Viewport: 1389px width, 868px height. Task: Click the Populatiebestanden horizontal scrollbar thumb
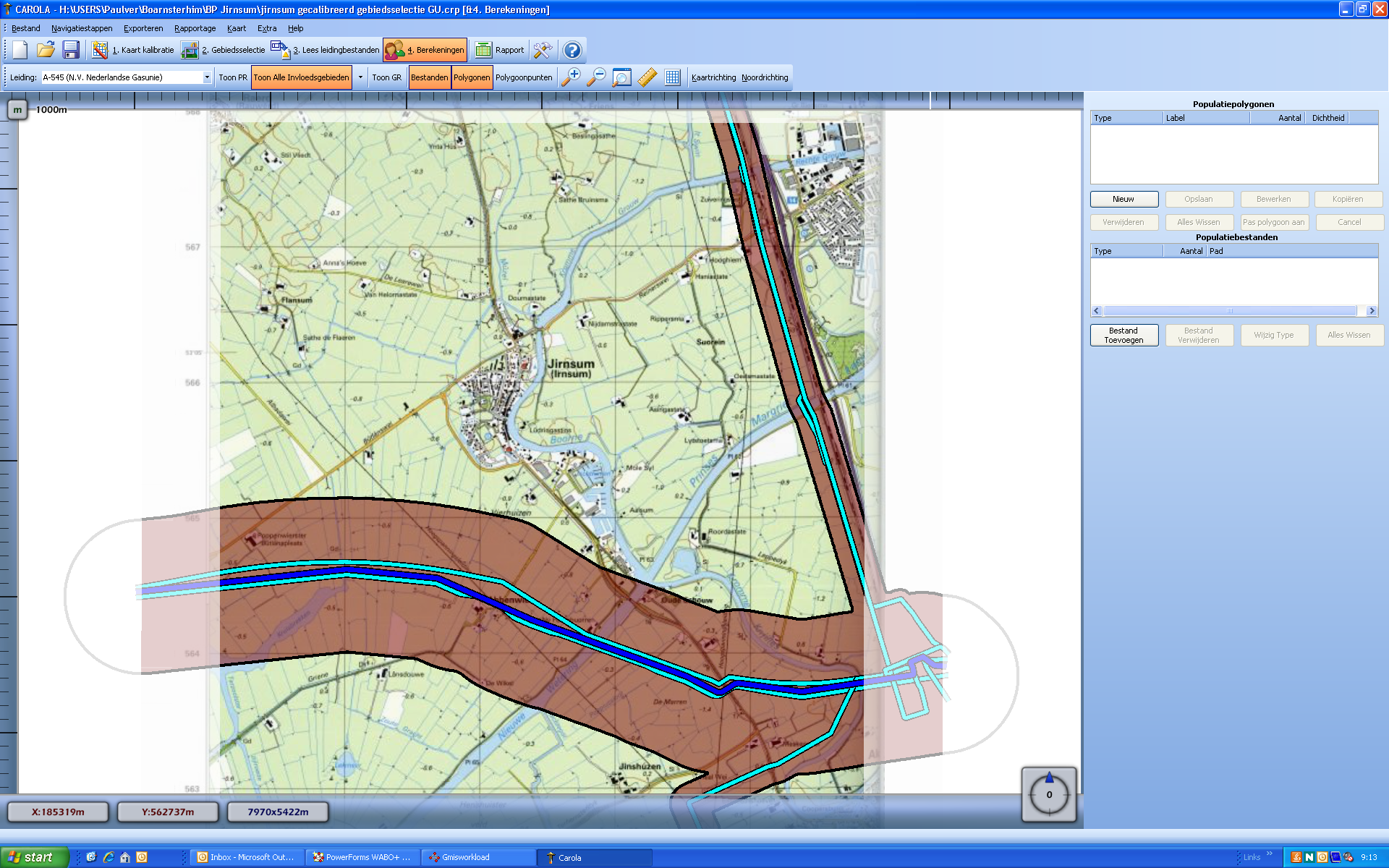tap(1230, 311)
